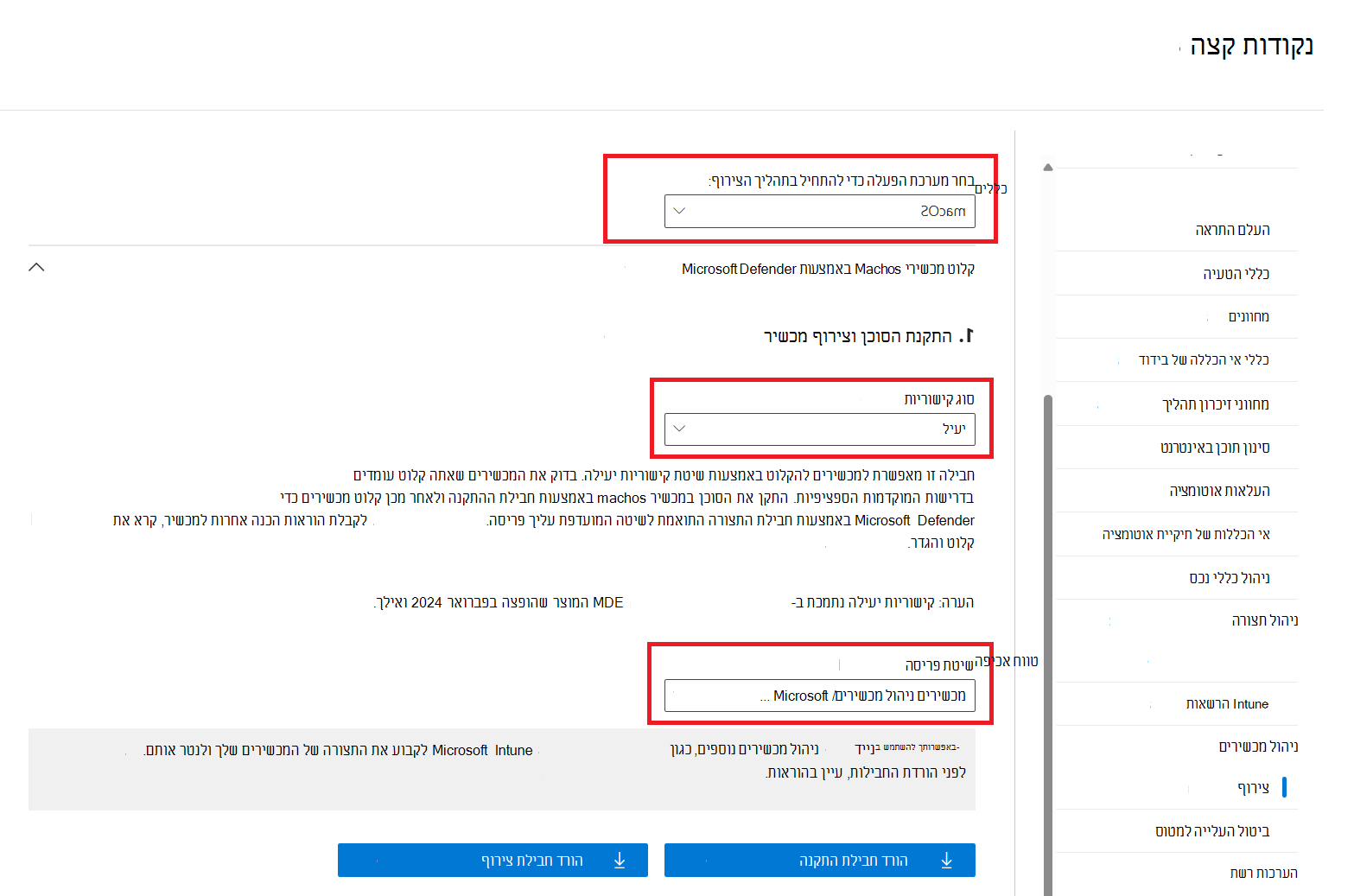1354x896 pixels.
Task: Open the סוג קישוריות dropdown showing יעיל
Action: tap(819, 429)
